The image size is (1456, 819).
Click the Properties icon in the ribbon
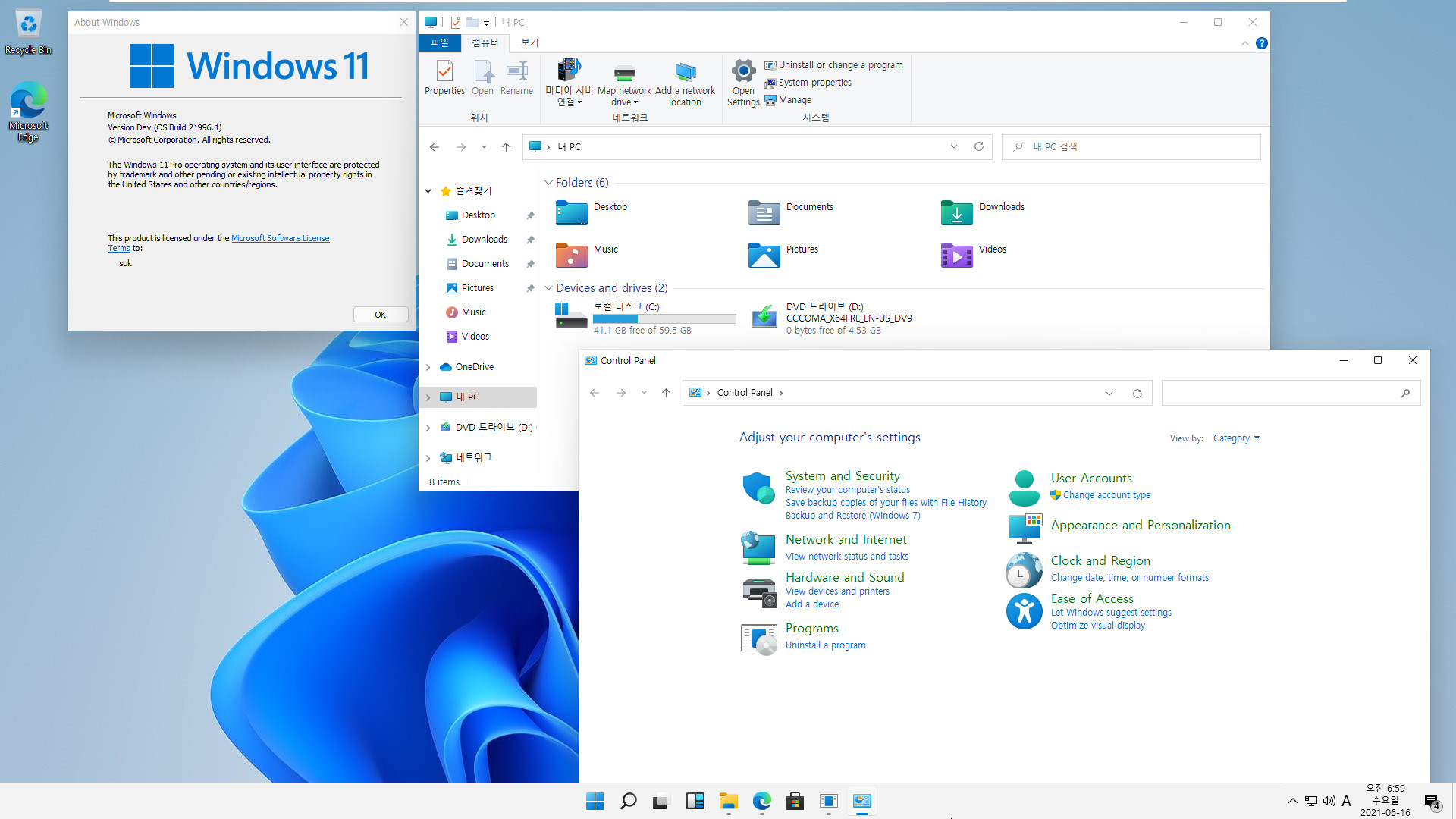point(444,71)
